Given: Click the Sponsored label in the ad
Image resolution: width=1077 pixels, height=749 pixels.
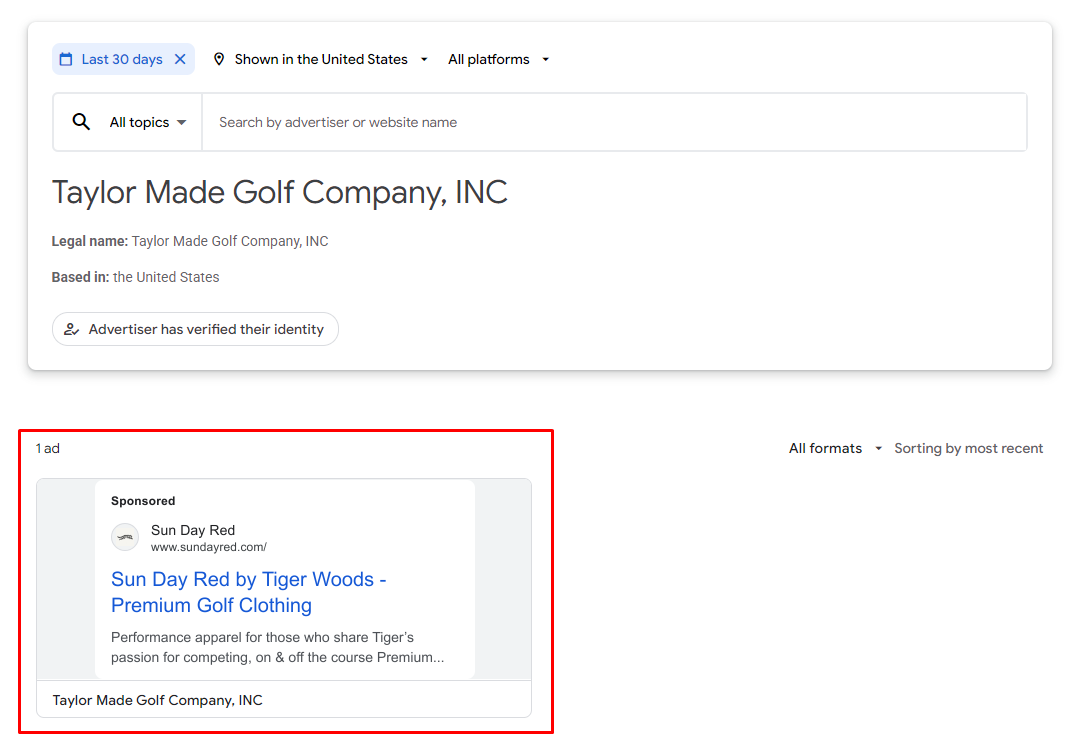Looking at the screenshot, I should click(x=143, y=501).
